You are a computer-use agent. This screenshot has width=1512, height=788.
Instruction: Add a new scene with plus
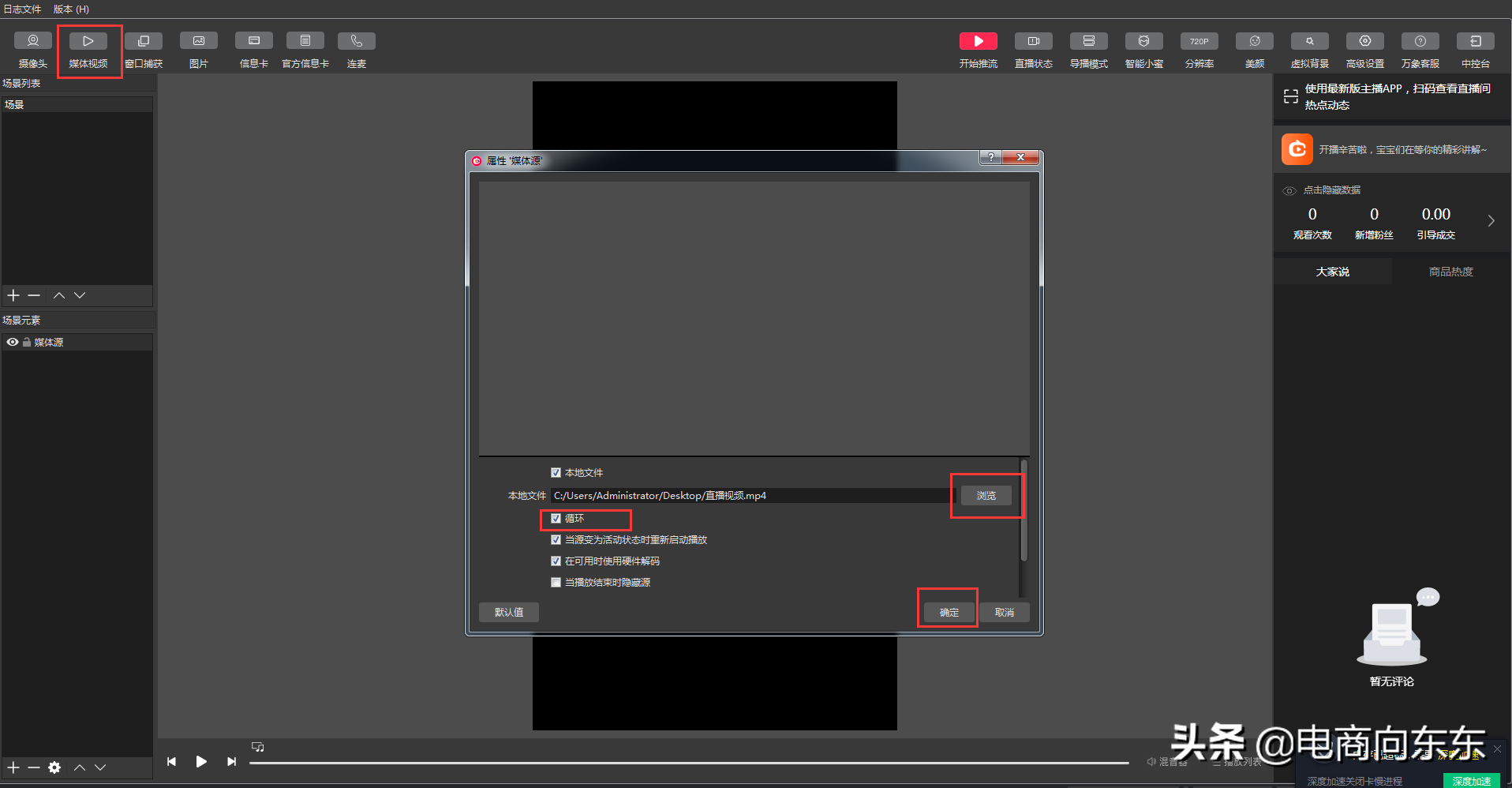click(13, 295)
